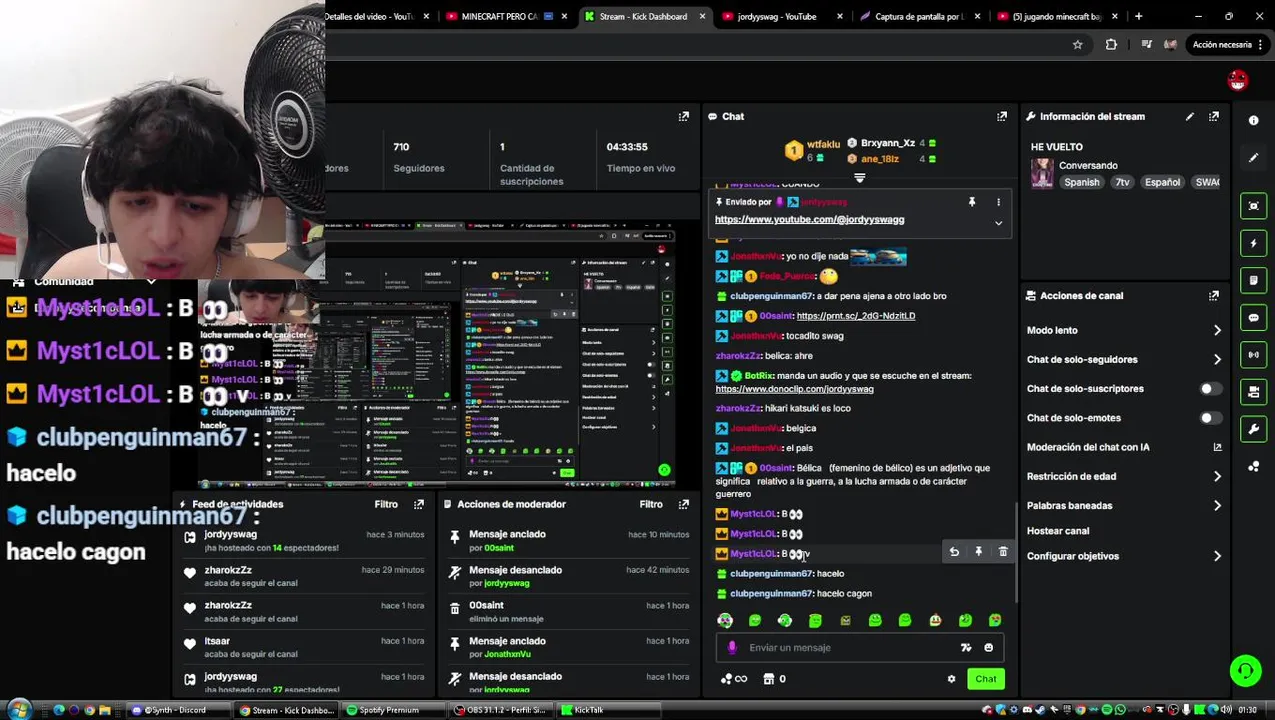Screen dimensions: 1275x720
Task: Open the donoclip.com/jordyyswag link
Action: [794, 389]
